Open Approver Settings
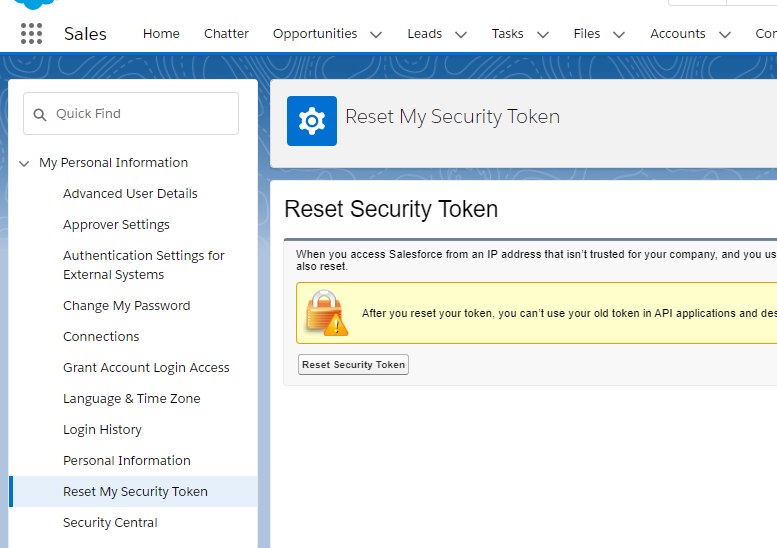777x548 pixels. coord(116,224)
